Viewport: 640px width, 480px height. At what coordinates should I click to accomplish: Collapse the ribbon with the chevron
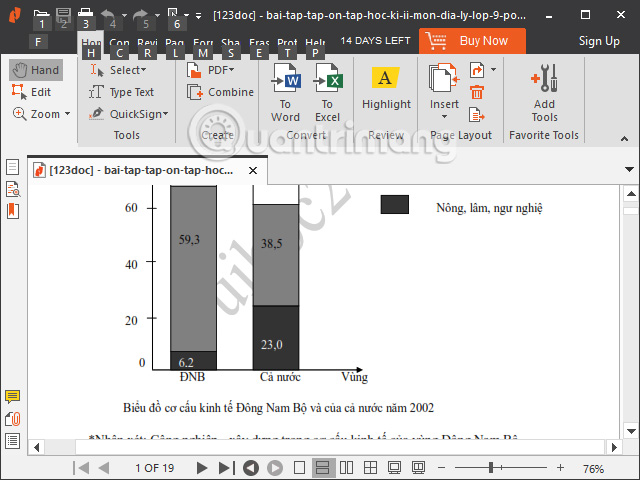[x=624, y=139]
